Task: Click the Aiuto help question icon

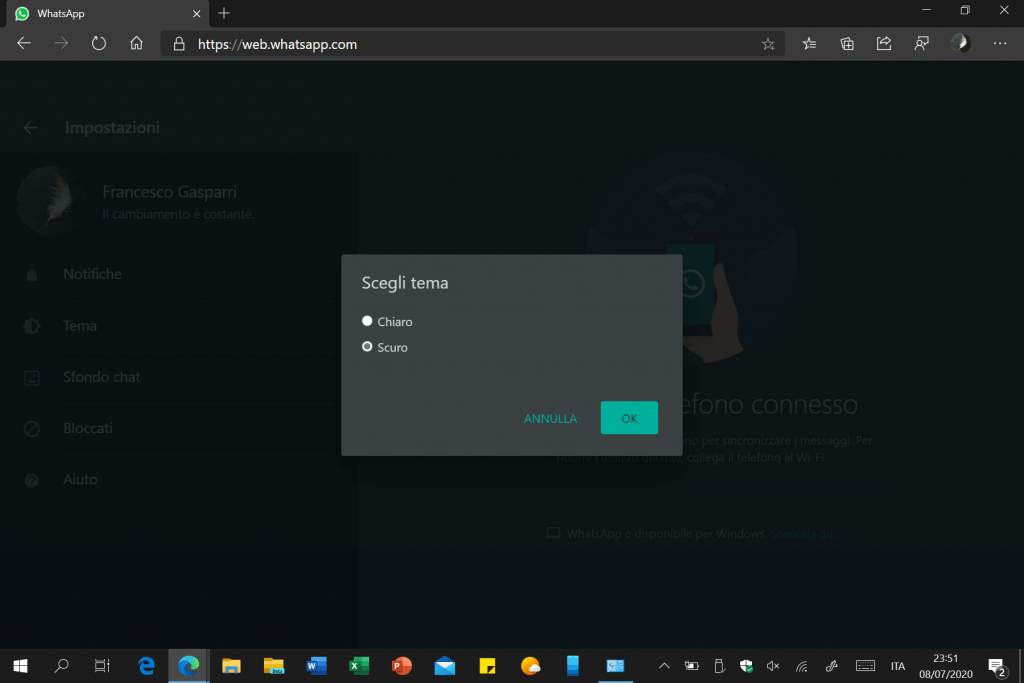Action: (x=32, y=480)
